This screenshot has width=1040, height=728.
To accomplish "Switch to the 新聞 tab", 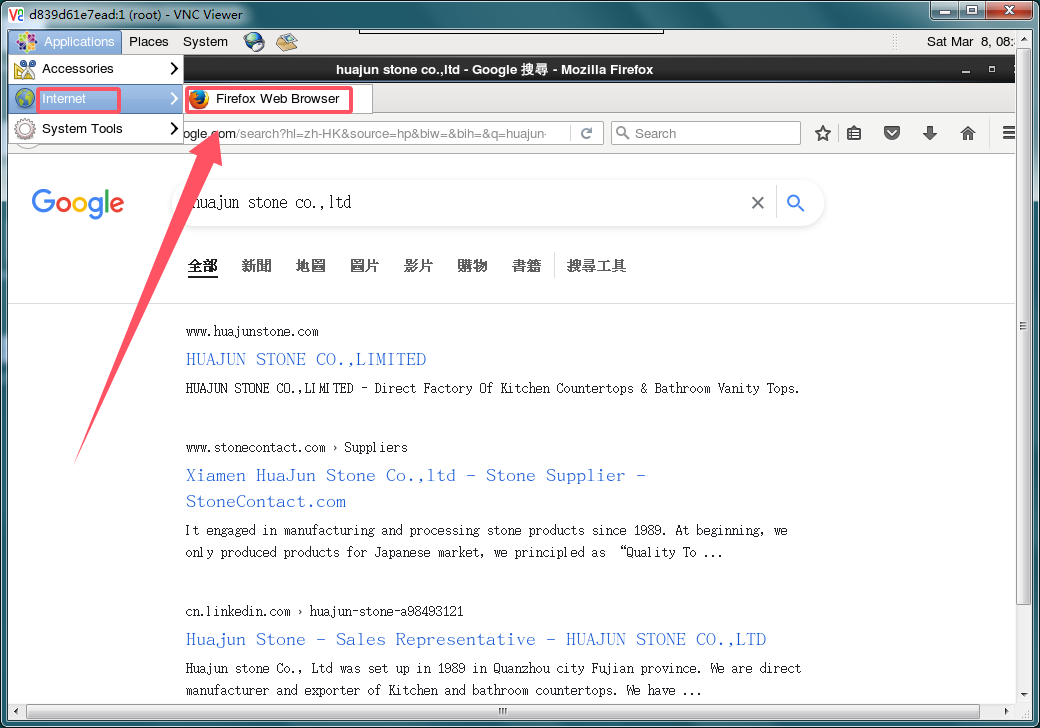I will coord(257,266).
